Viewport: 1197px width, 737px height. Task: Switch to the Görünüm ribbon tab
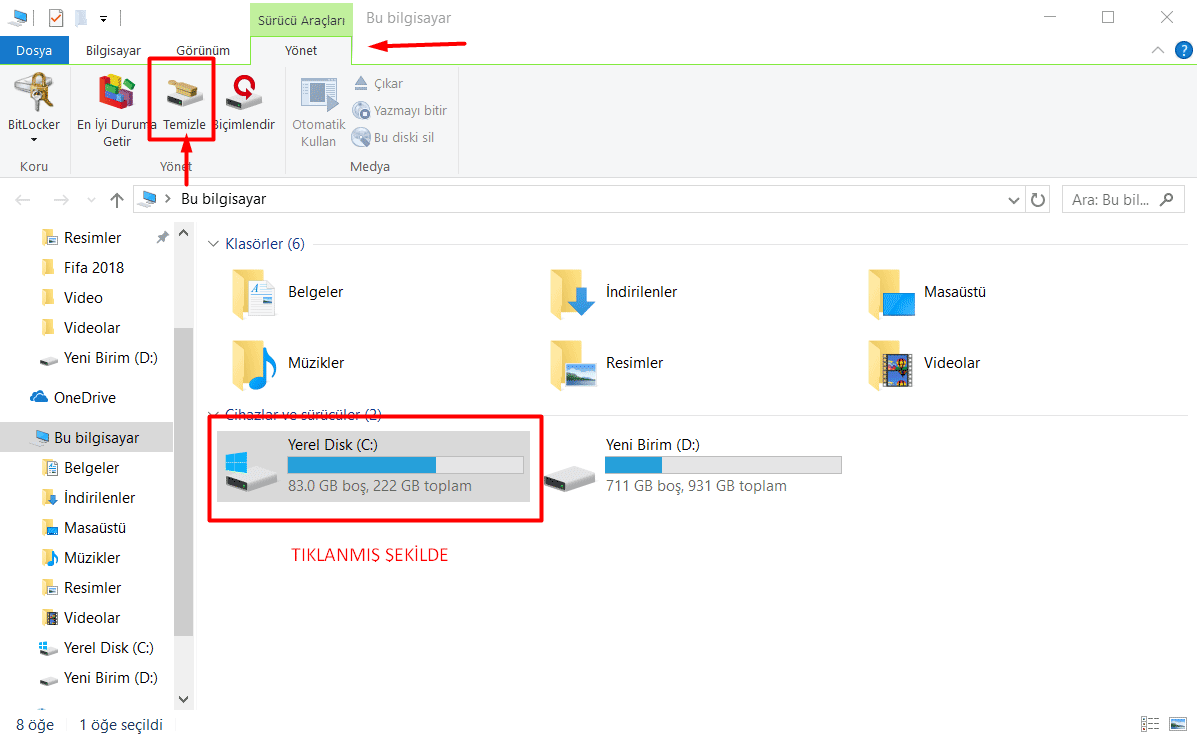tap(203, 50)
